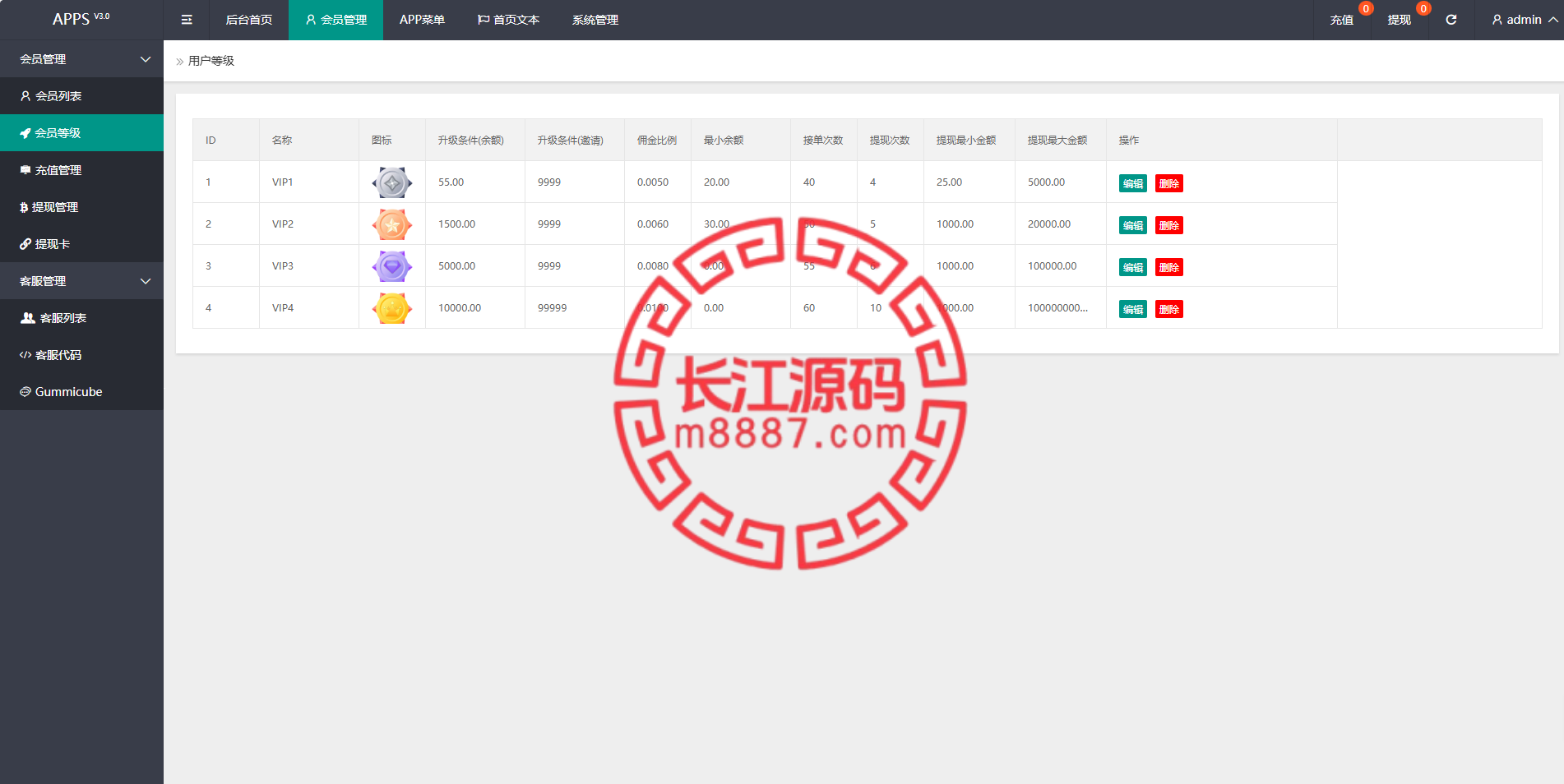
Task: Click the APPS V3.0 logo
Action: click(x=81, y=18)
